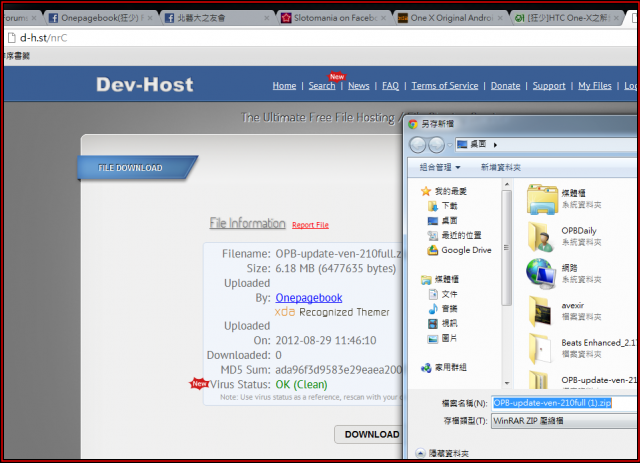Open the News link in the header

(359, 86)
